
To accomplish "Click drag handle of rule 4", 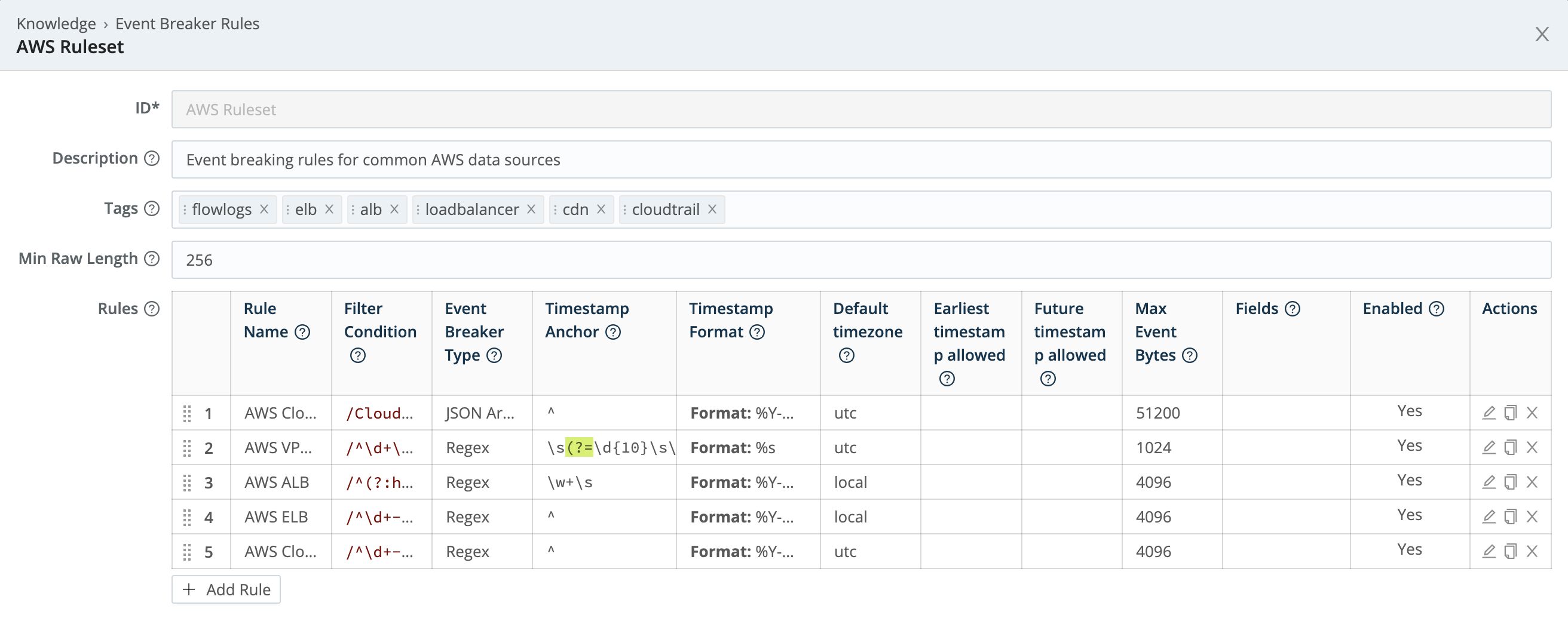I will [x=187, y=517].
